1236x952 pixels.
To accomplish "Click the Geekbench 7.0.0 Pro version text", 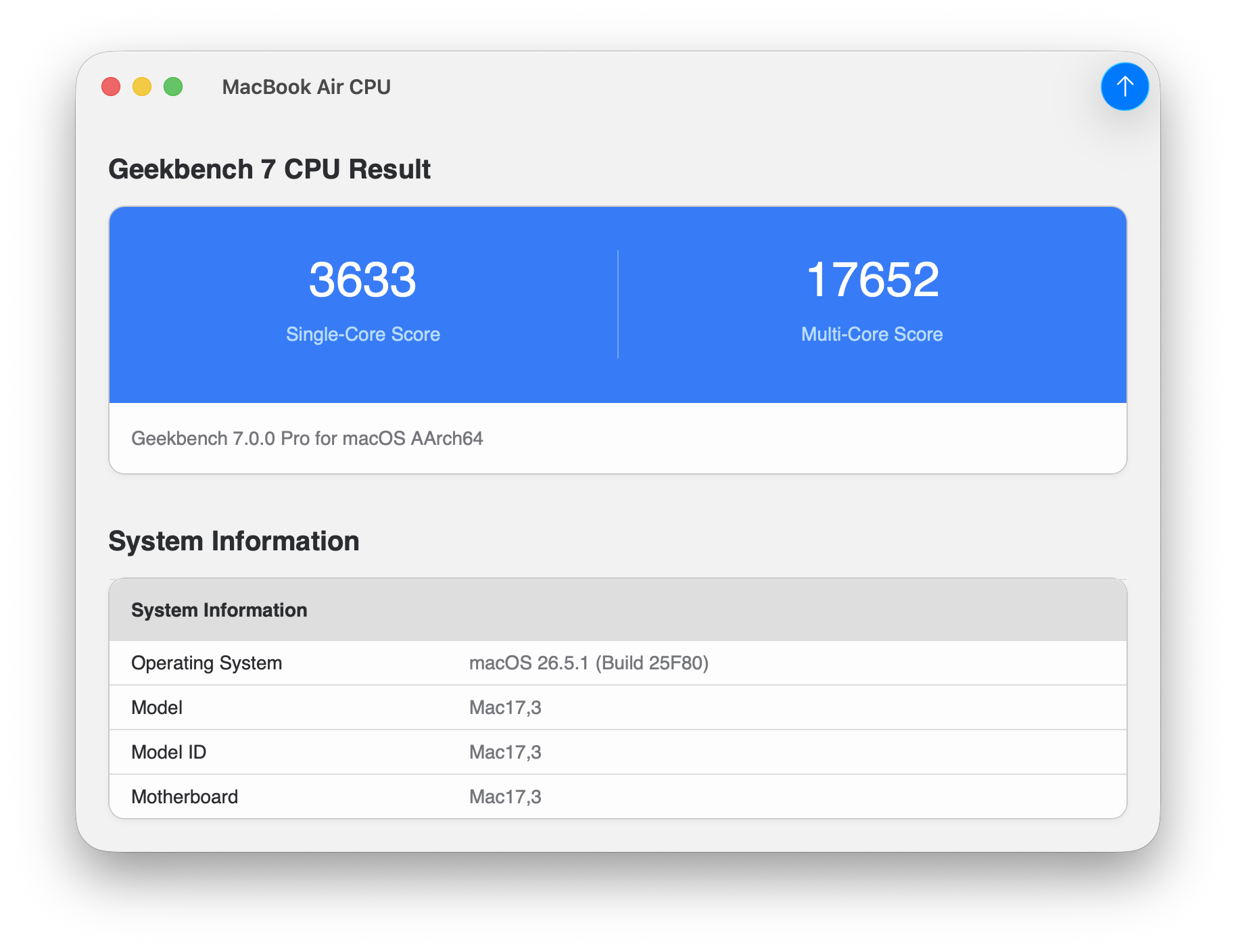I will (307, 438).
